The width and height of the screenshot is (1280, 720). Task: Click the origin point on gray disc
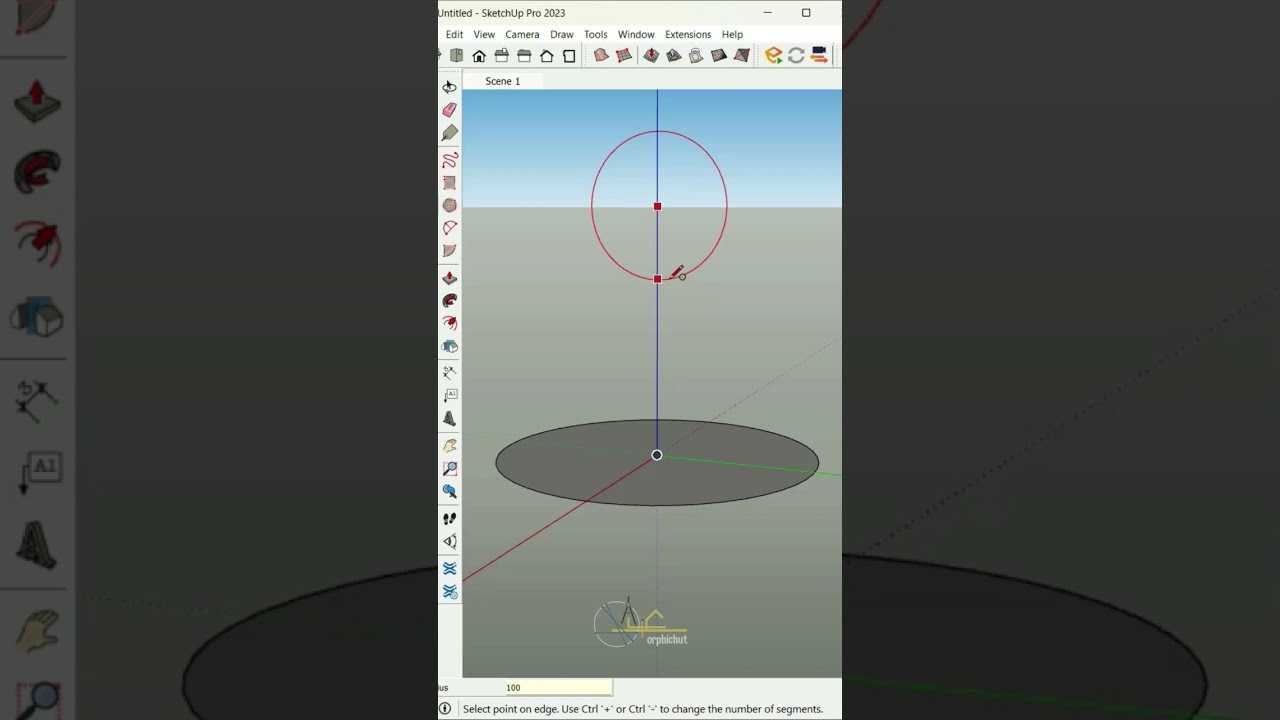[x=657, y=455]
